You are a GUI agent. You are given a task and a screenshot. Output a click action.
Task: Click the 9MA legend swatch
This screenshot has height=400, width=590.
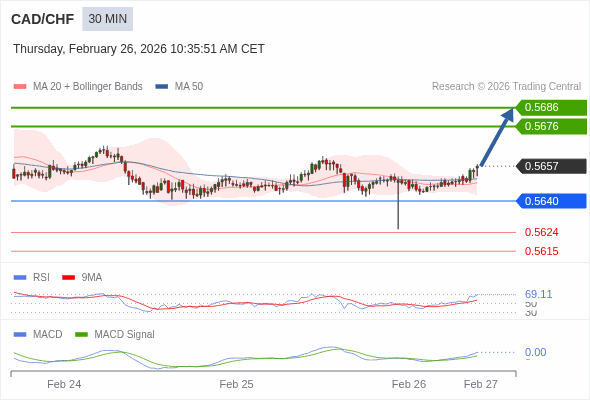point(68,278)
